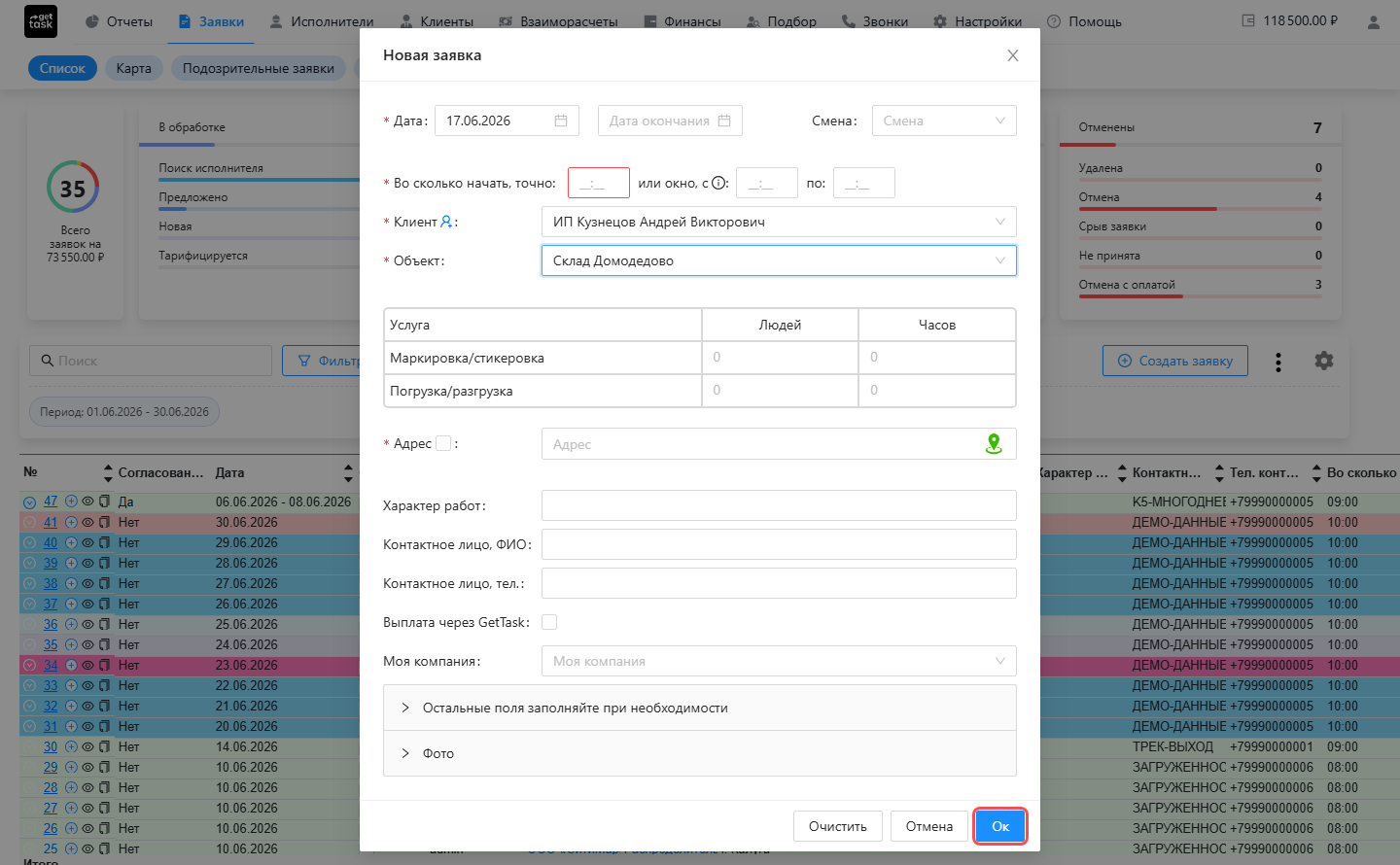Click the exact start time input field
This screenshot has height=865, width=1400.
599,183
